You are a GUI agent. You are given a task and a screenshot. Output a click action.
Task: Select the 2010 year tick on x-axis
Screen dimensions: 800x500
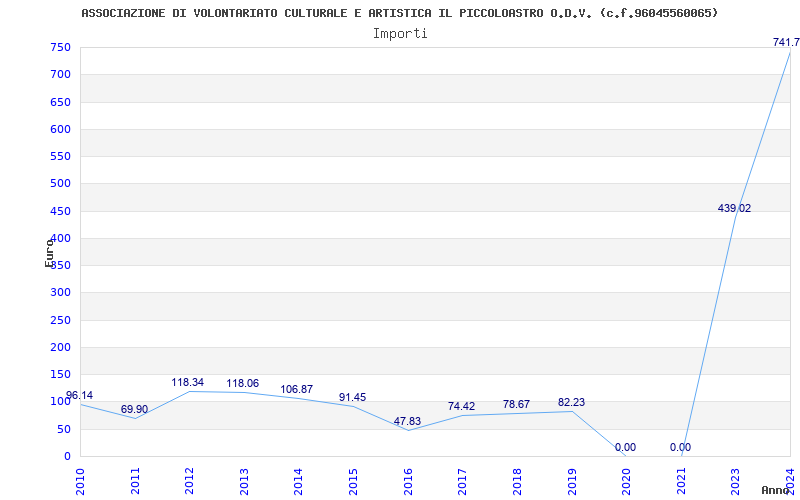click(80, 480)
